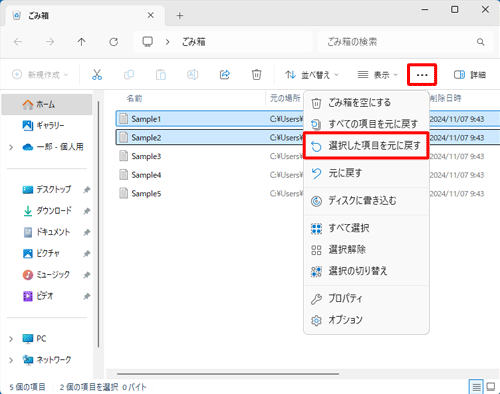Click the pin icon next to ダウンロード
Viewport: 500px width, 394px height.
(x=87, y=211)
